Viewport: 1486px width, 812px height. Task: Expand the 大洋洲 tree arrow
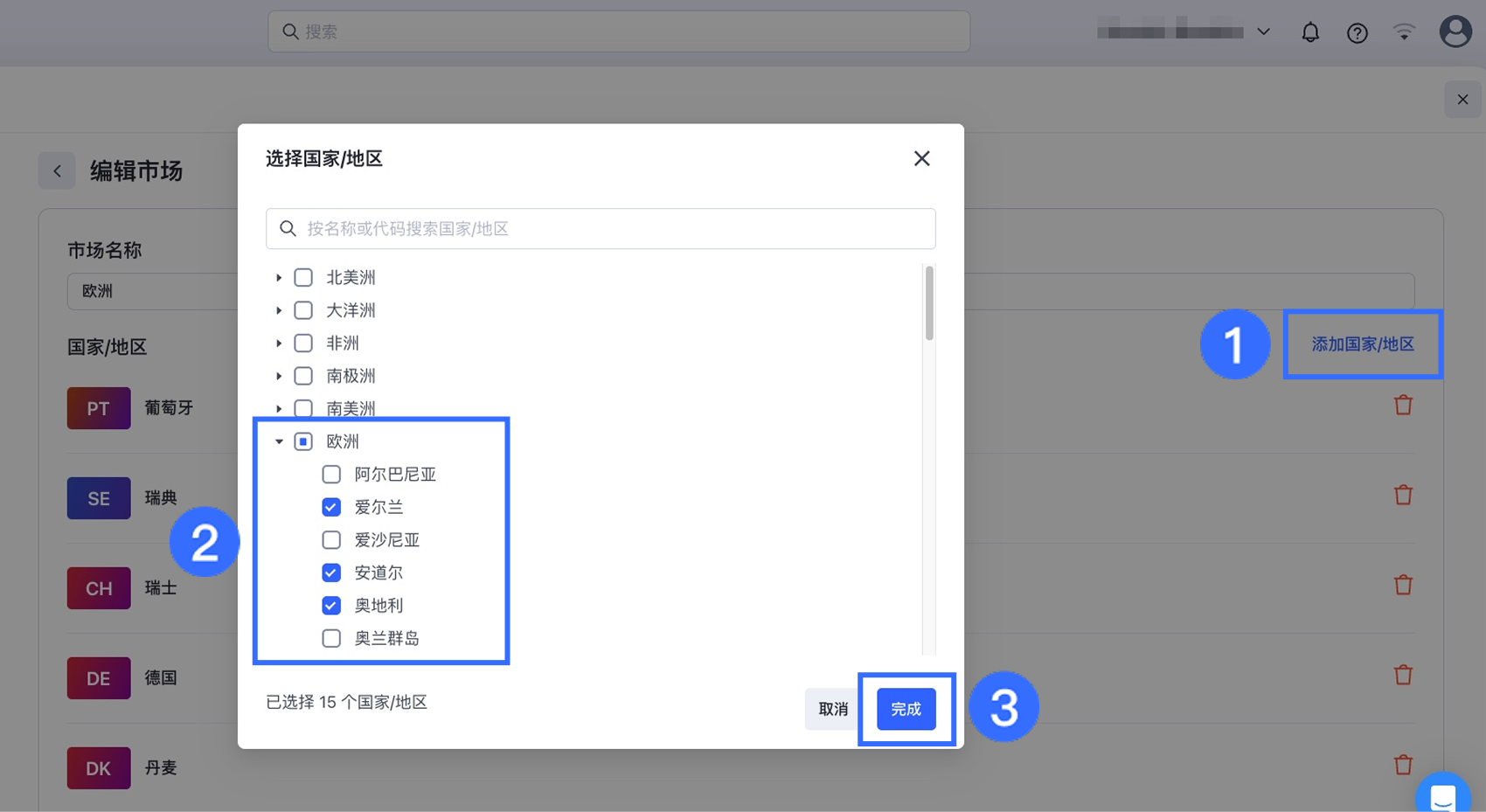[279, 310]
